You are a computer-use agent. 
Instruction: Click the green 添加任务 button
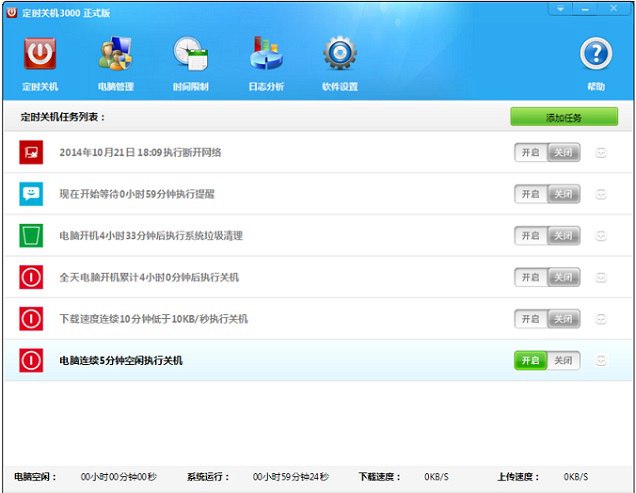[x=563, y=117]
